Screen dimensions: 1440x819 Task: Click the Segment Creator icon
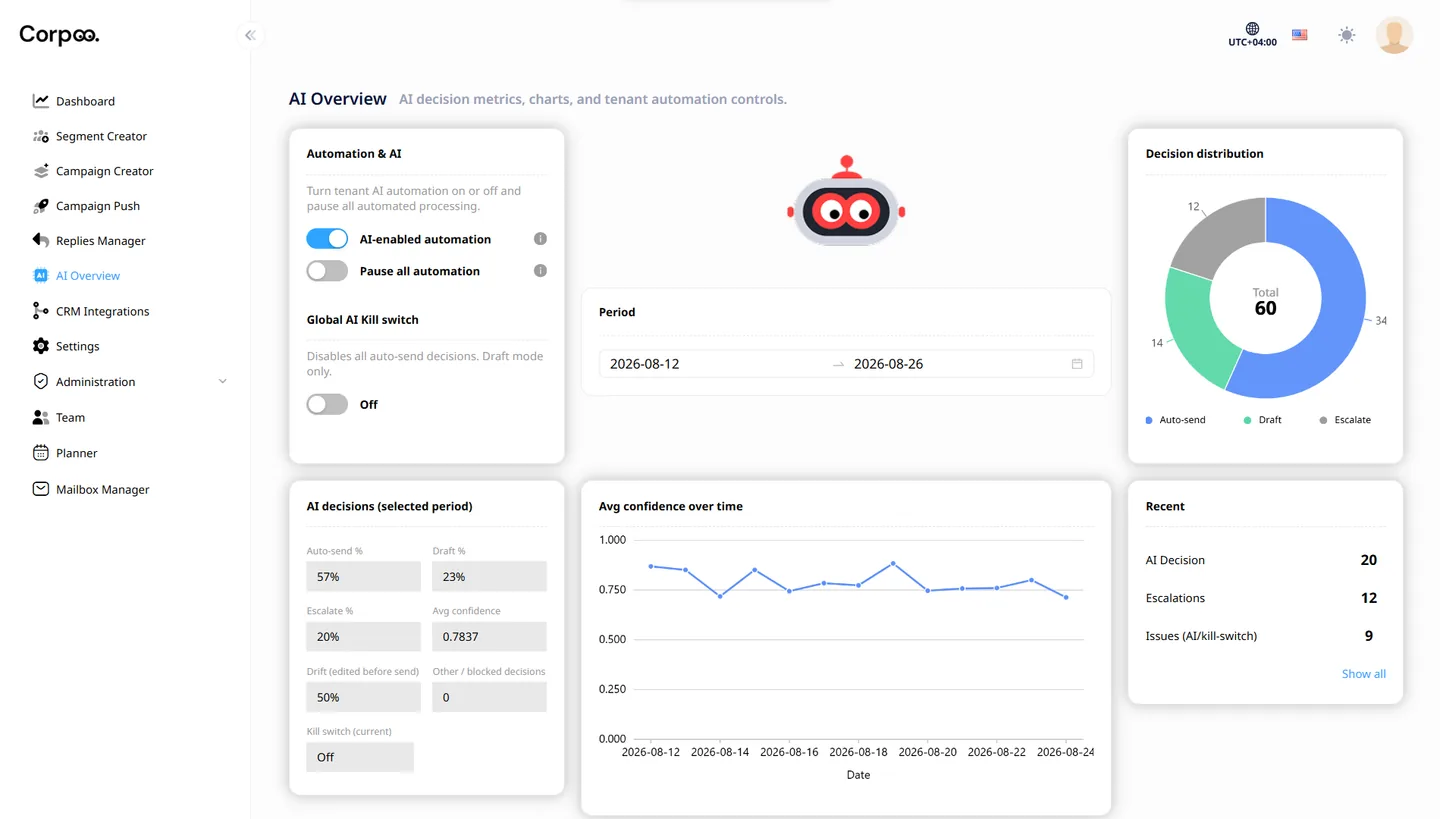(40, 136)
